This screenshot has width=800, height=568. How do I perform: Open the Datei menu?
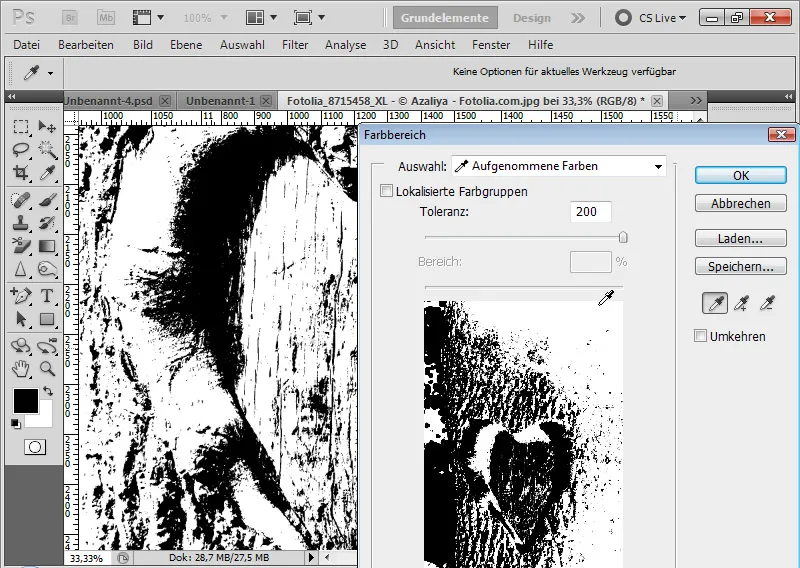tap(27, 45)
